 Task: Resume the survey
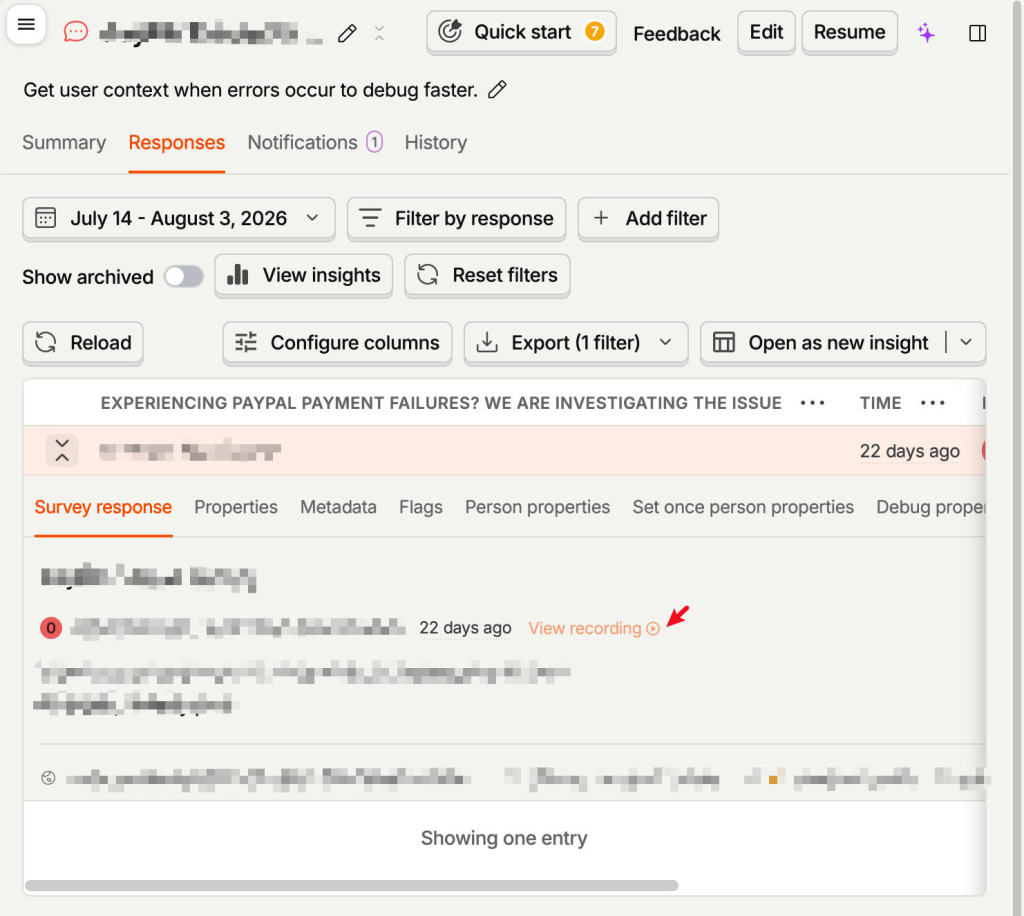point(849,32)
